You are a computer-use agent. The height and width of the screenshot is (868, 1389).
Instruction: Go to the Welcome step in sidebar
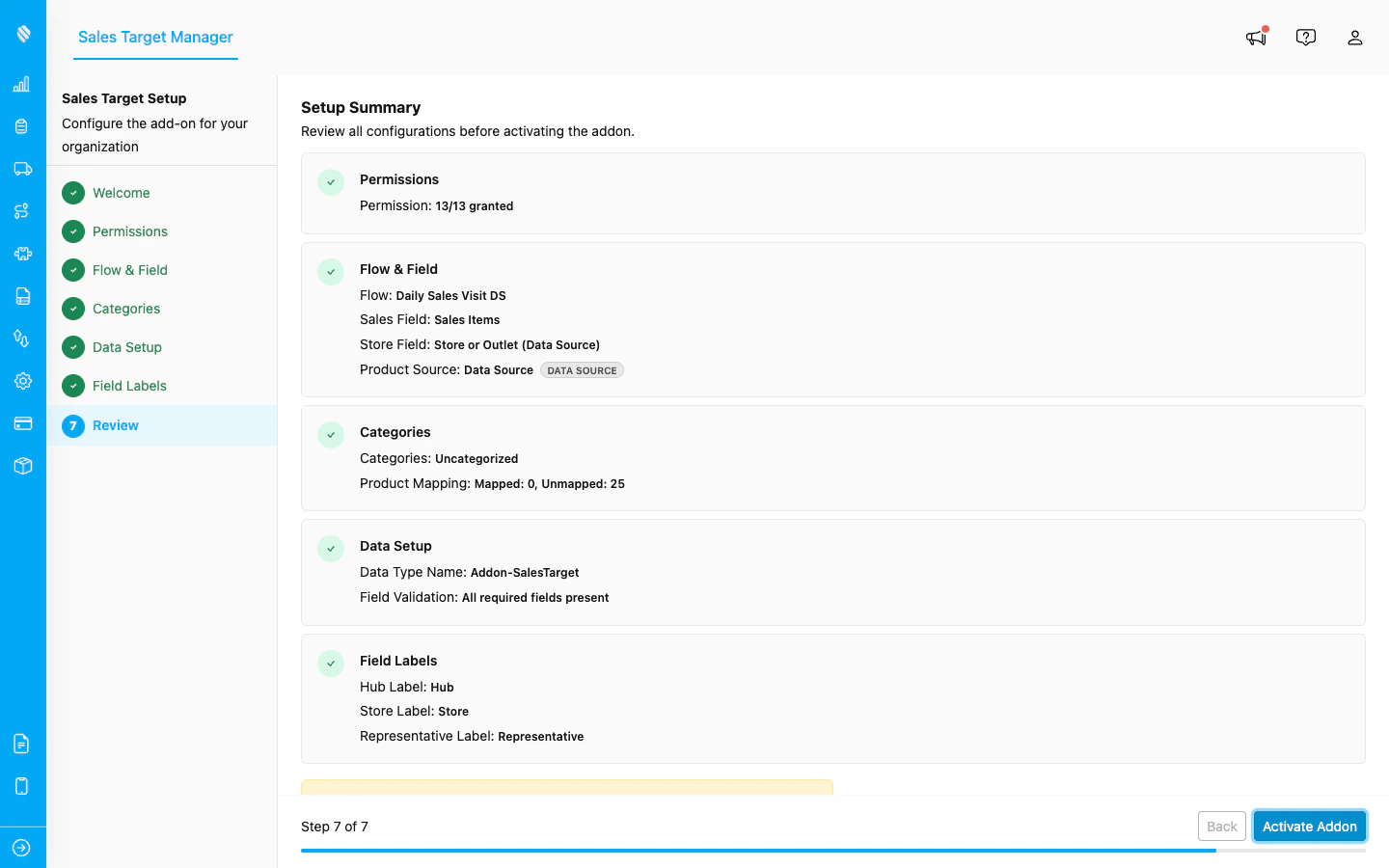122,193
